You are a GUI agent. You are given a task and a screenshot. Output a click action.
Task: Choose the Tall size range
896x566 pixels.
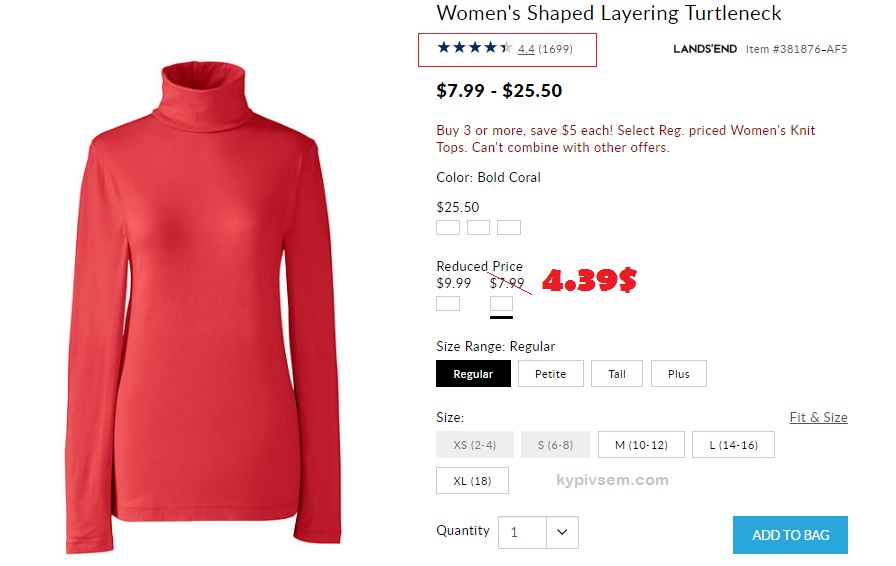point(617,374)
